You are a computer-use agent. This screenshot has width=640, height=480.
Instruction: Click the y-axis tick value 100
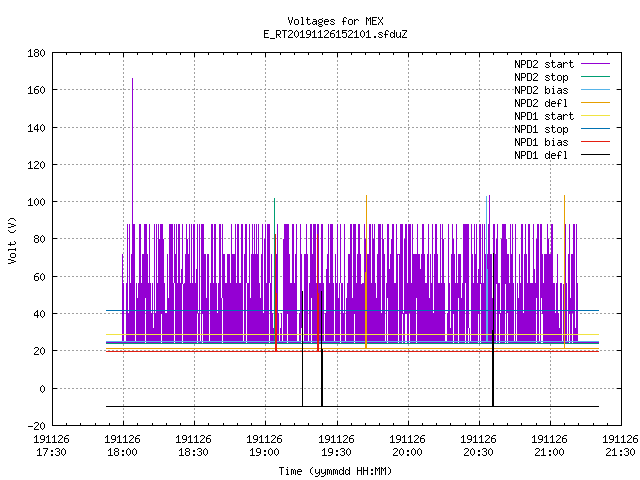36,202
